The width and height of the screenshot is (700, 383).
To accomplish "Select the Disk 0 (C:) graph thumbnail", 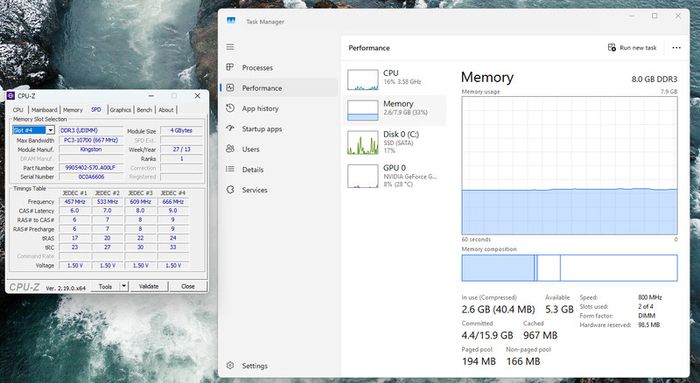I will tap(362, 142).
